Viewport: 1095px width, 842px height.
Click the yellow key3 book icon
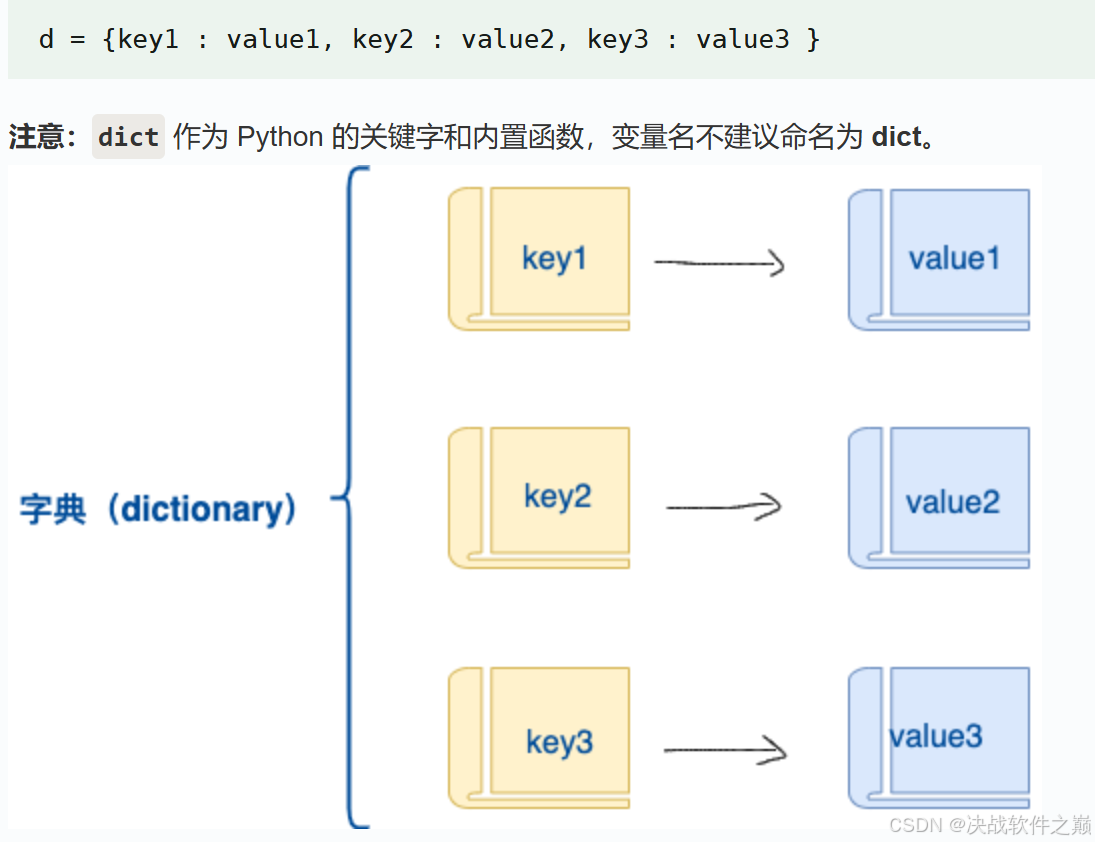pos(538,738)
